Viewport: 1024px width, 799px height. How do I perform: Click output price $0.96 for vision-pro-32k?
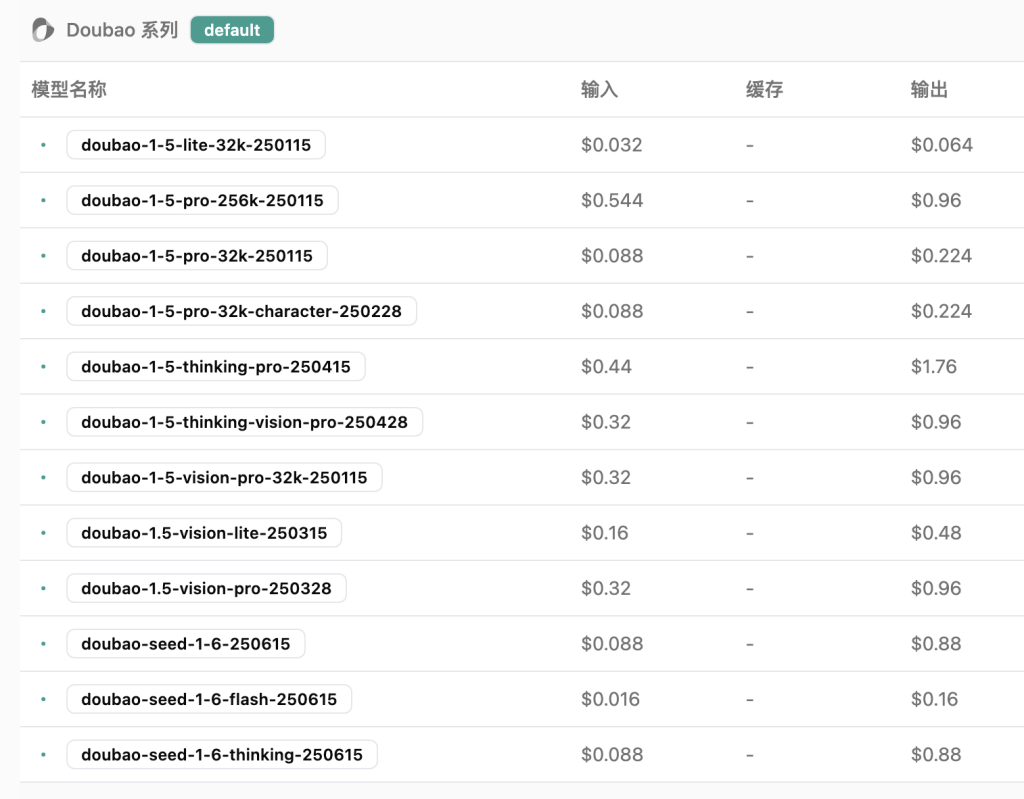point(936,478)
